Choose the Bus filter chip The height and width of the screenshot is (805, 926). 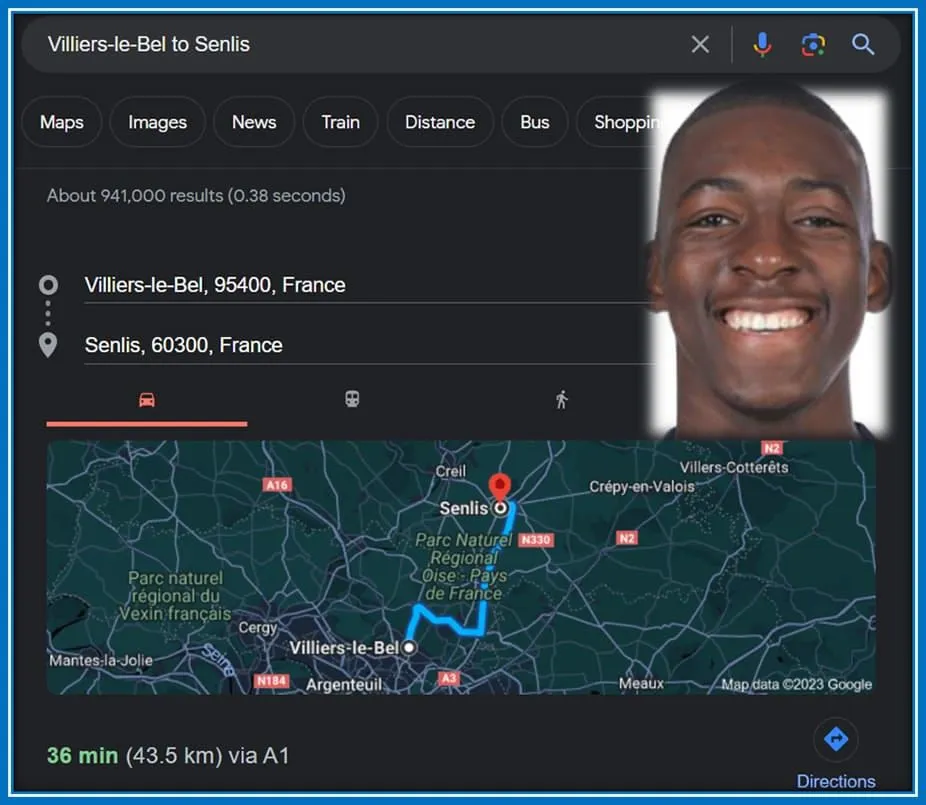coord(535,122)
